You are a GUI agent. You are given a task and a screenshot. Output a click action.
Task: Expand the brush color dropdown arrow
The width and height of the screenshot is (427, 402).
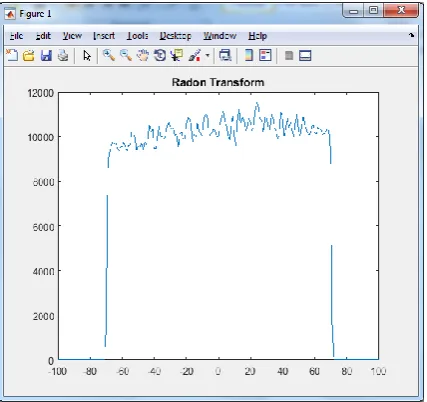[x=207, y=55]
